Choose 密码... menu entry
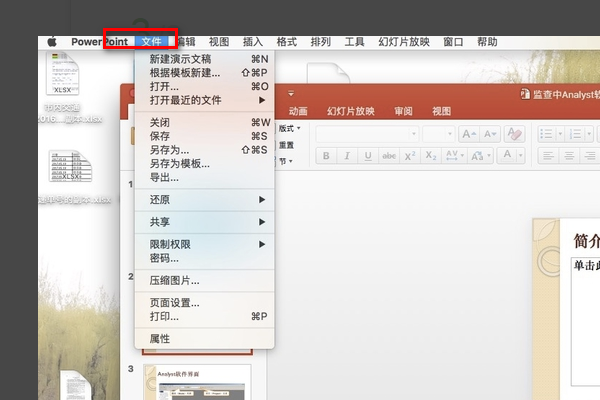The image size is (600, 400). tap(205, 258)
